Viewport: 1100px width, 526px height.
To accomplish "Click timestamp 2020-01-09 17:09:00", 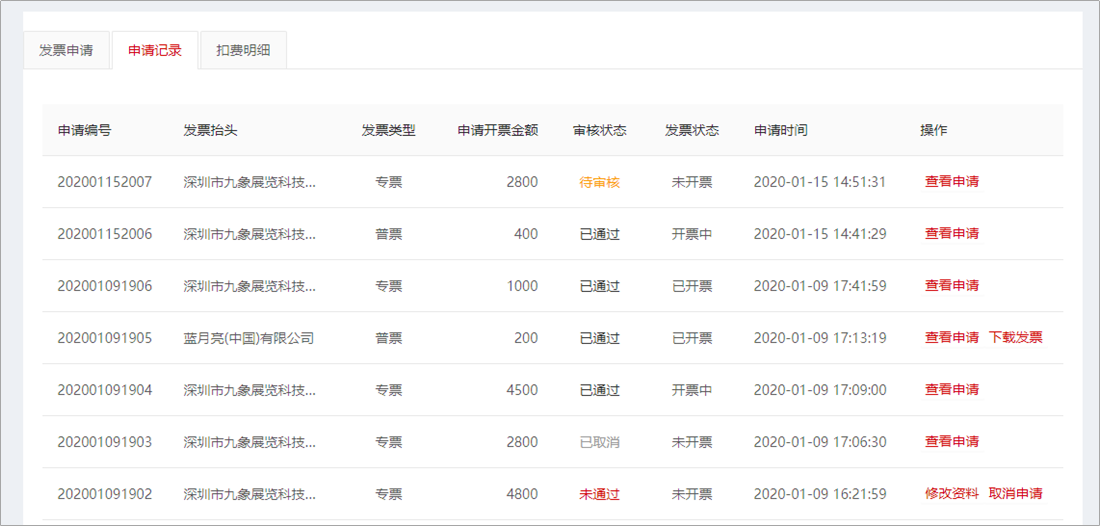I will (820, 389).
